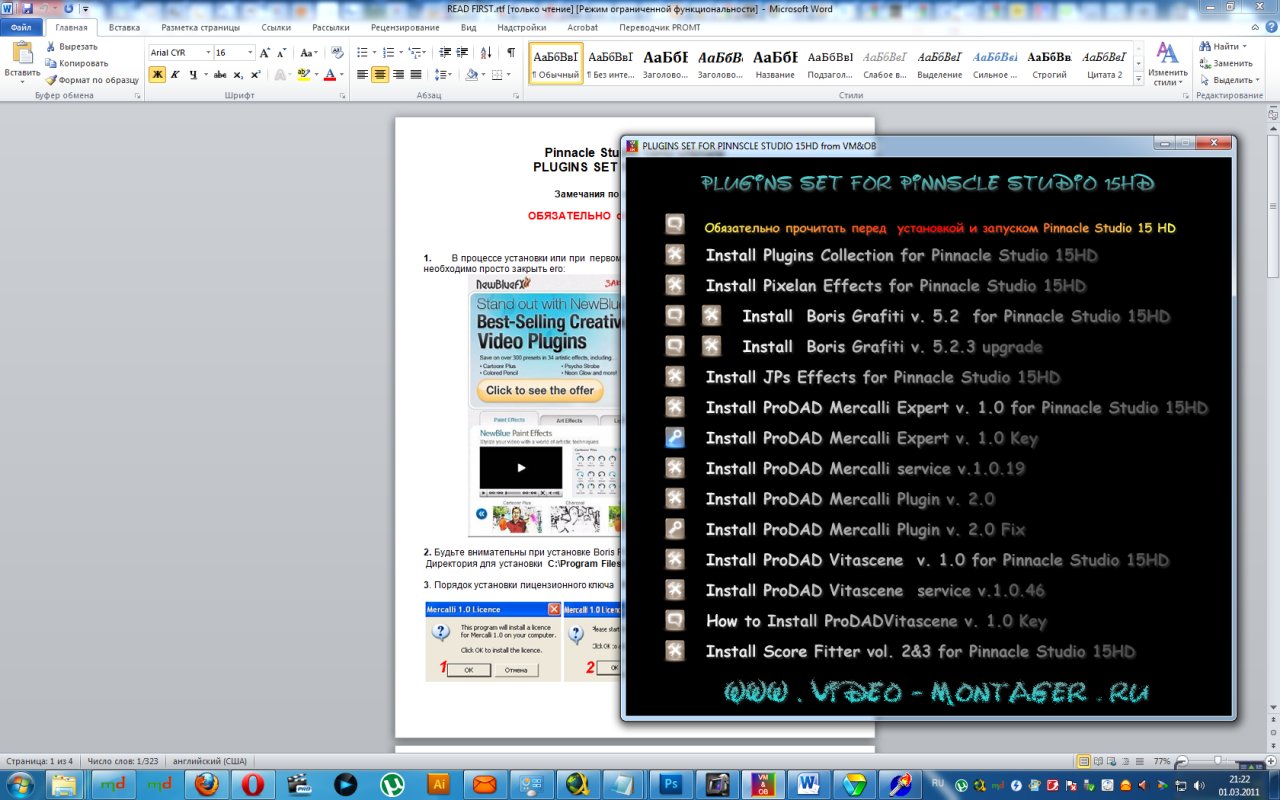
Task: Open the Заменить replace tool
Action: [x=1225, y=63]
